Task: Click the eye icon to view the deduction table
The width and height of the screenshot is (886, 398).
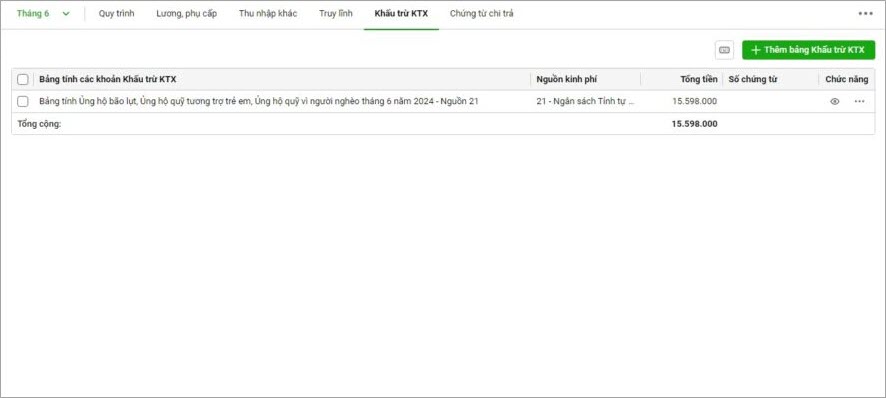Action: (x=835, y=102)
